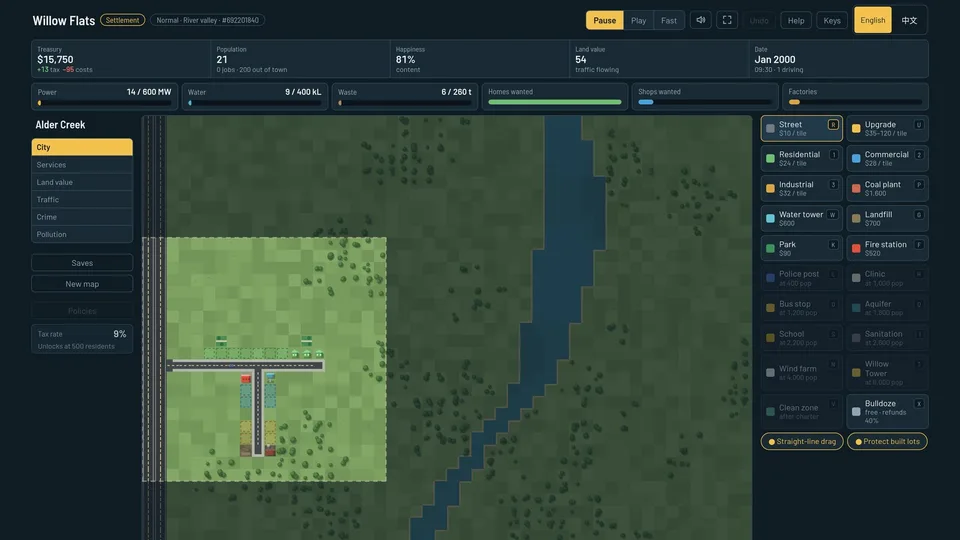The height and width of the screenshot is (540, 960).
Task: Click the Date Jan 2000 stat
Action: point(839,59)
